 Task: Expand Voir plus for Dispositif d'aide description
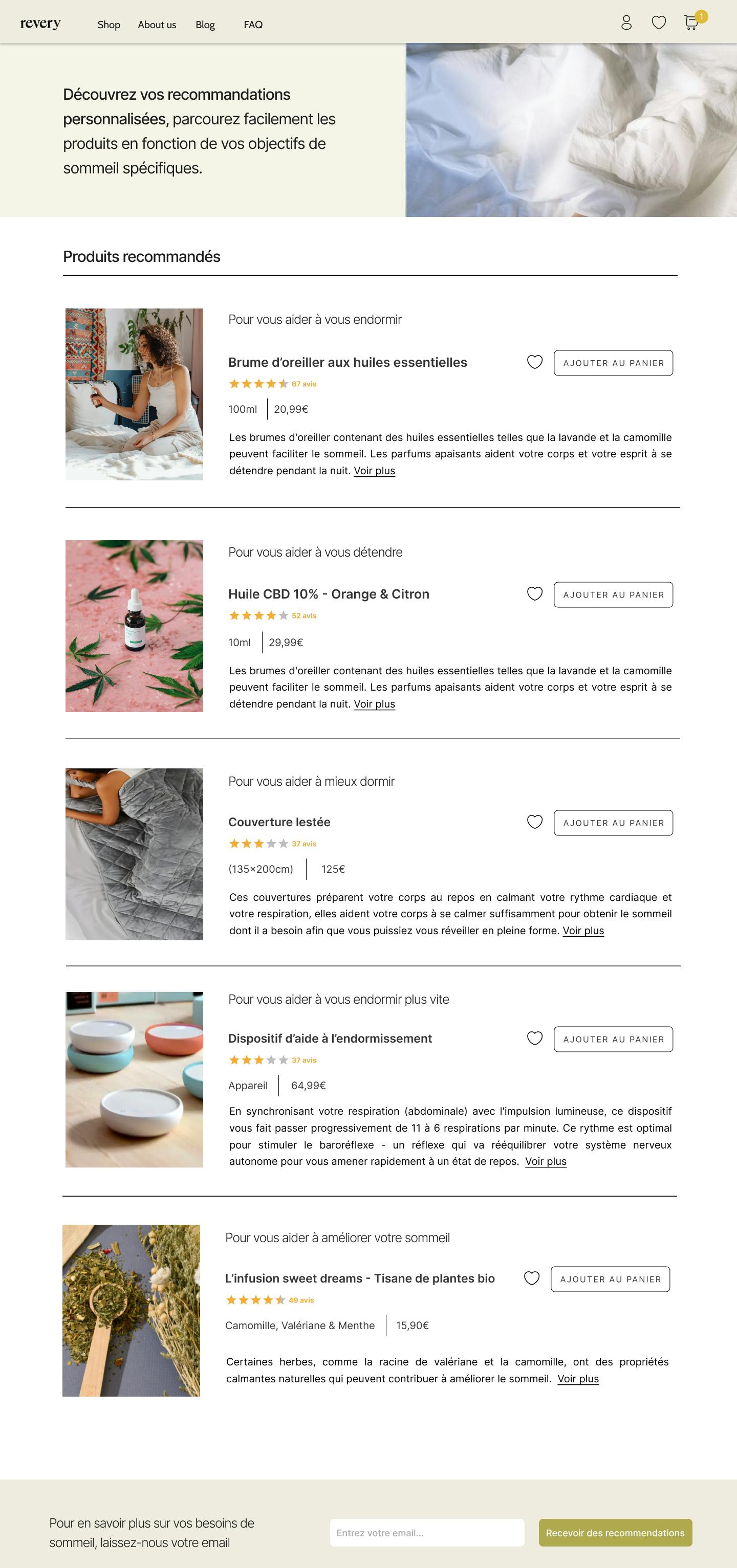[546, 1161]
